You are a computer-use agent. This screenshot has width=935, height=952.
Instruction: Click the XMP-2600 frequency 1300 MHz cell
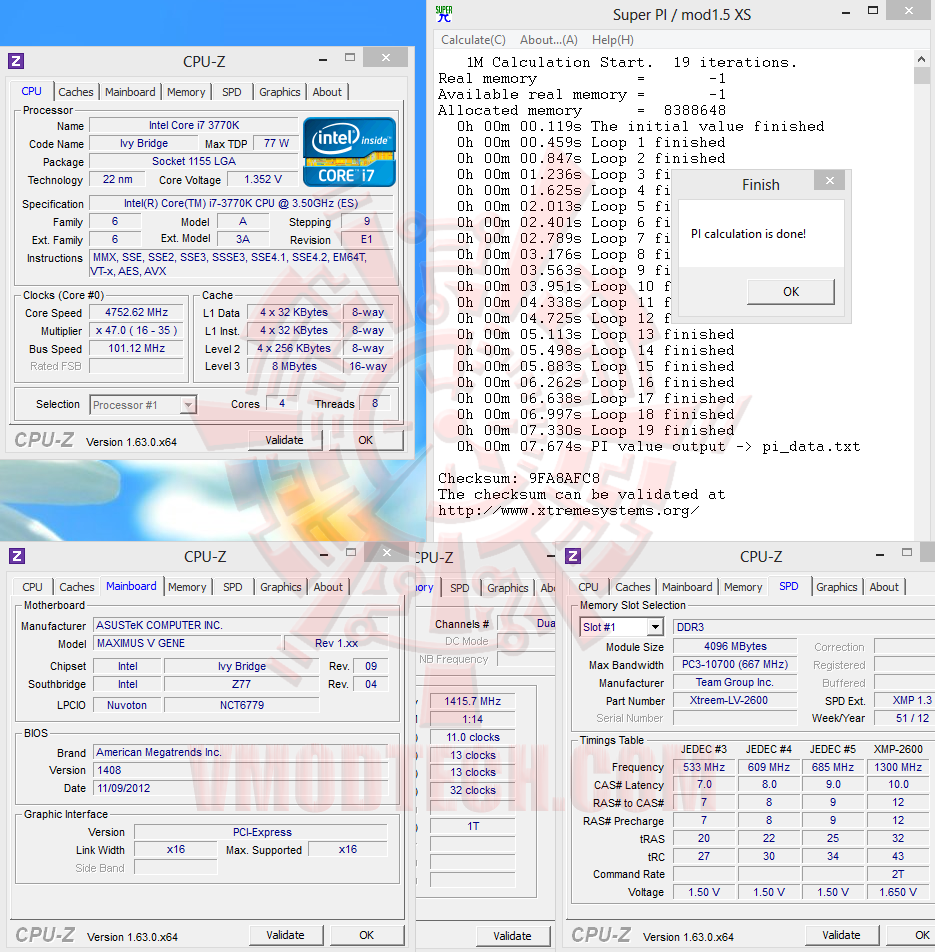tap(898, 767)
